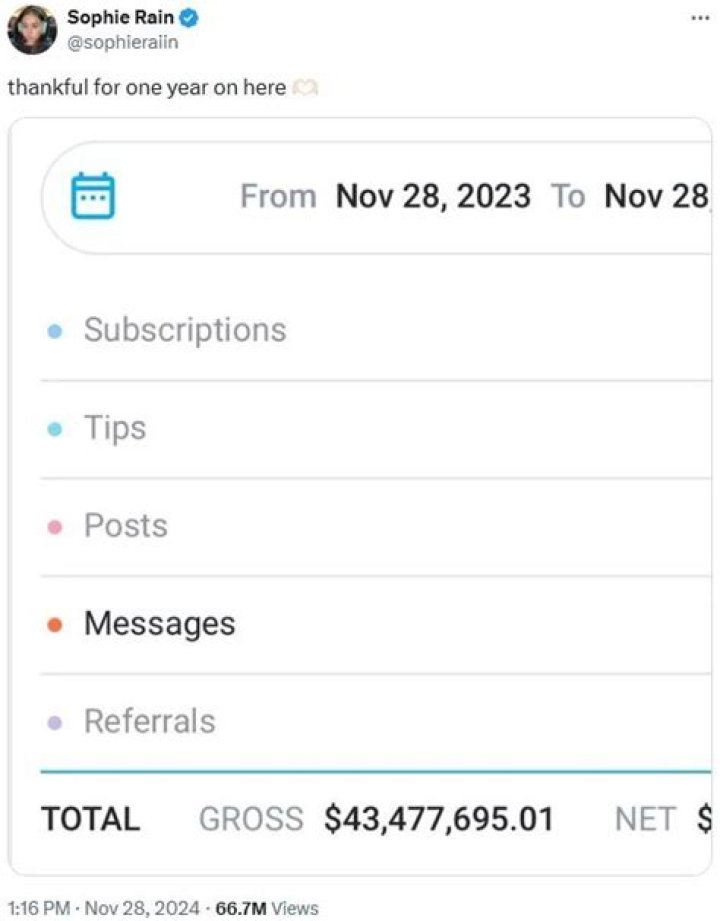Open Sophie Rain's profile avatar
Screen dimensions: 720x921
pyautogui.click(x=32, y=30)
